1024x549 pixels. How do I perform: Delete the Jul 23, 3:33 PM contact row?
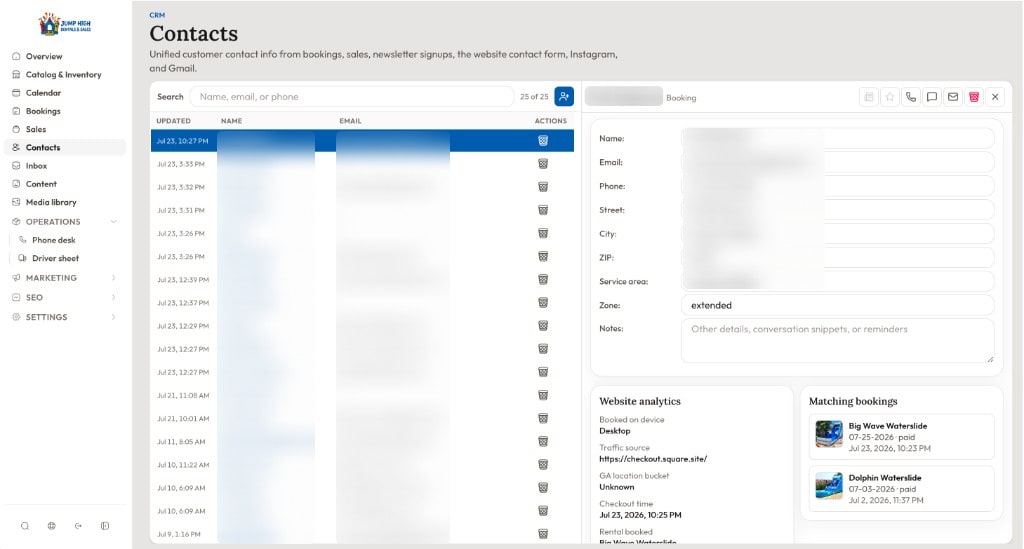[543, 164]
